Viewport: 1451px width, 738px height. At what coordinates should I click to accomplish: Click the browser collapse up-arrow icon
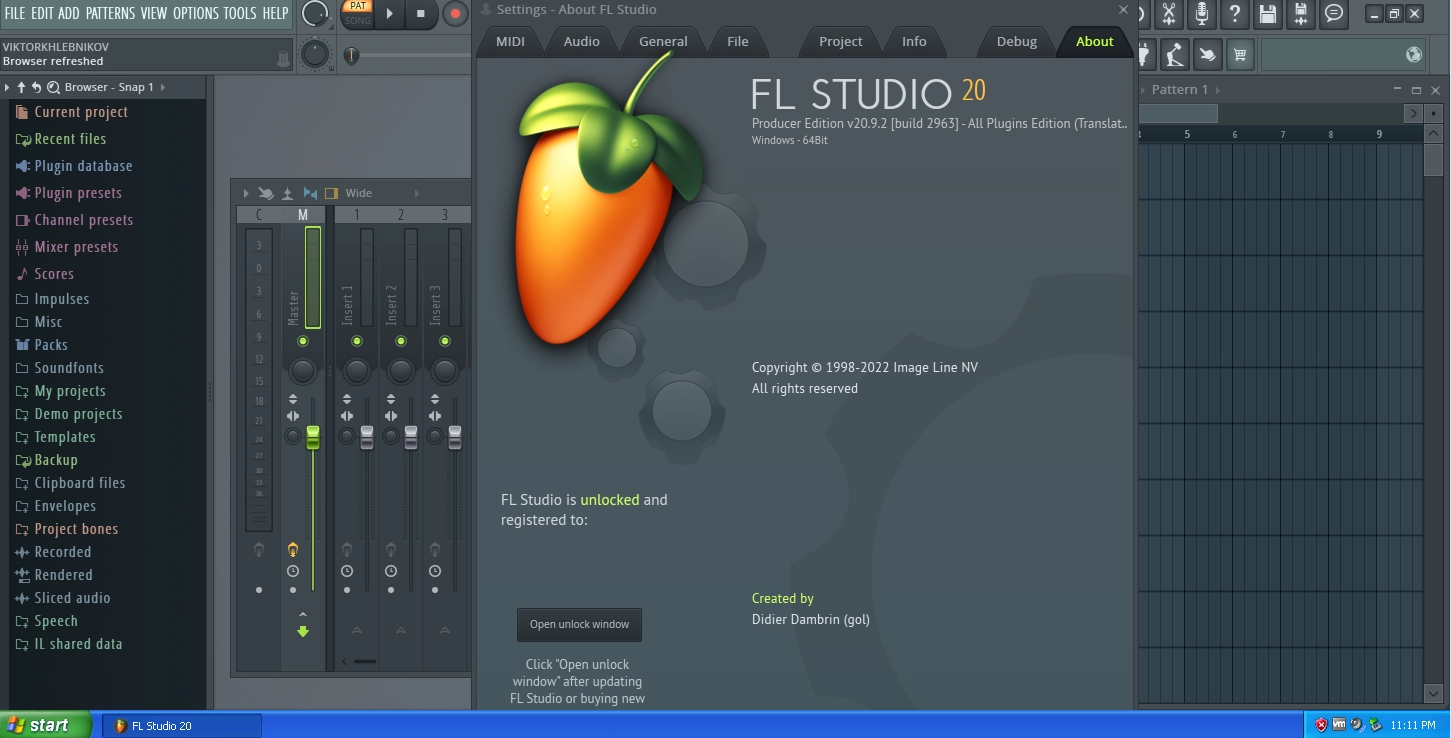pos(21,87)
